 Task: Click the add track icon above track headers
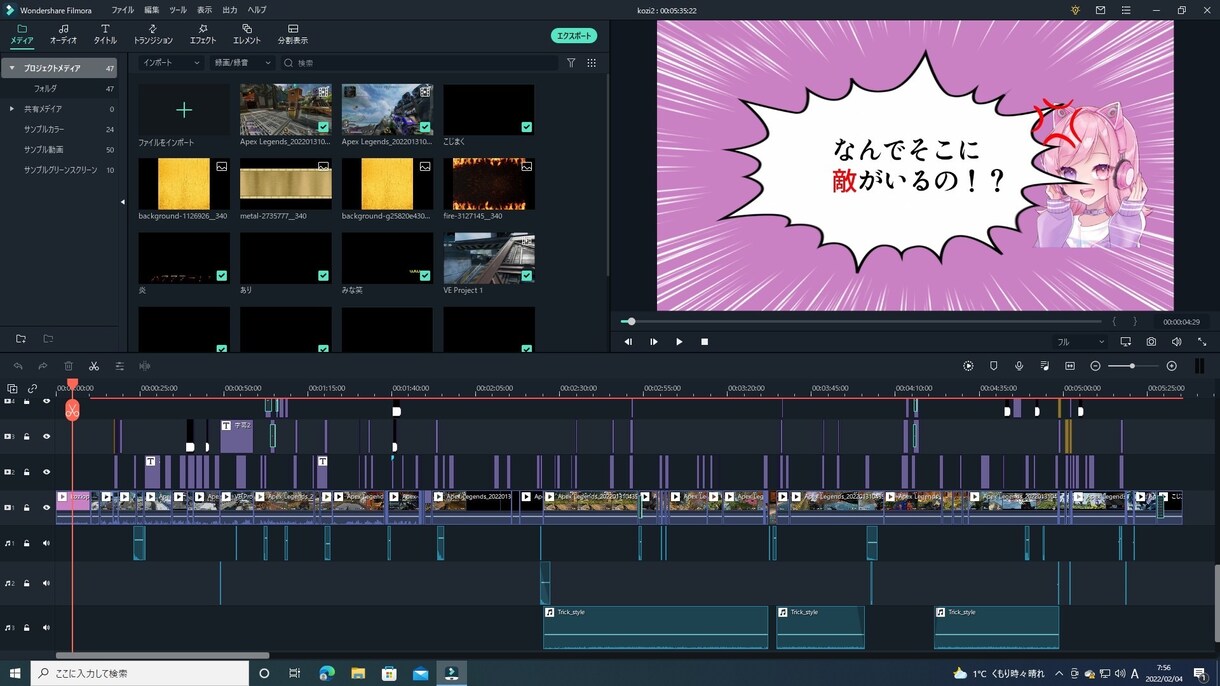12,388
